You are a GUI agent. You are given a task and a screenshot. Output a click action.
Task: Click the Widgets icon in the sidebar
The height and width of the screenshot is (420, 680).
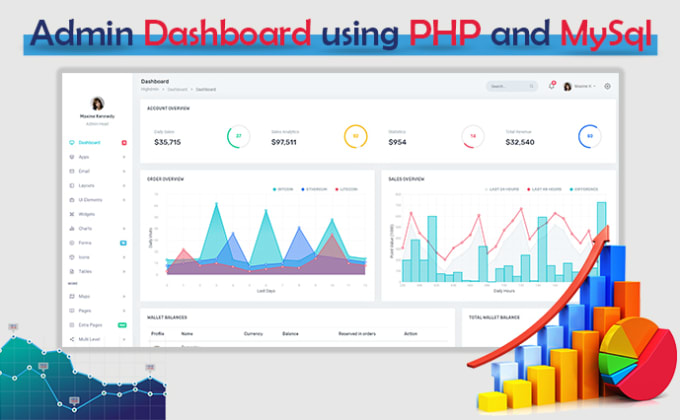point(72,214)
